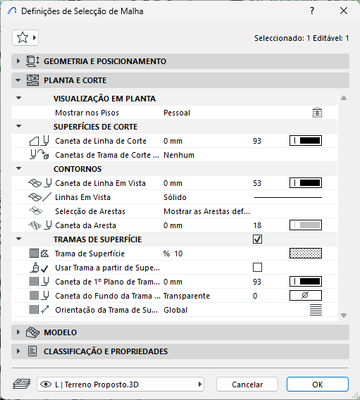This screenshot has width=360, height=400.
Task: Click the % 10 value of Trama de Superfície
Action: [x=173, y=254]
